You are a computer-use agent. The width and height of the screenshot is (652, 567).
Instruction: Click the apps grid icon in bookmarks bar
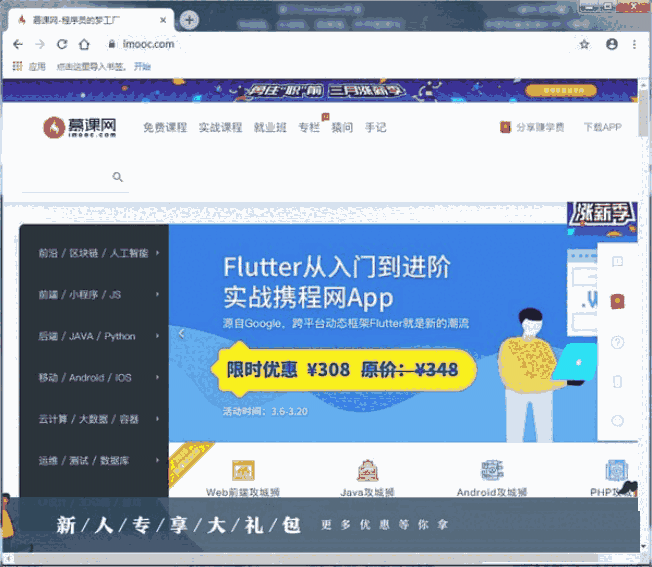(17, 66)
